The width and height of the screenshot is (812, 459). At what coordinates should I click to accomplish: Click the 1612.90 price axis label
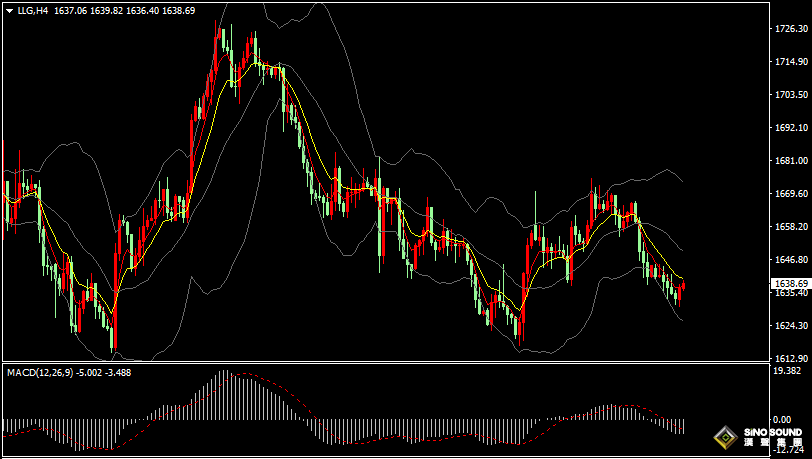(791, 358)
